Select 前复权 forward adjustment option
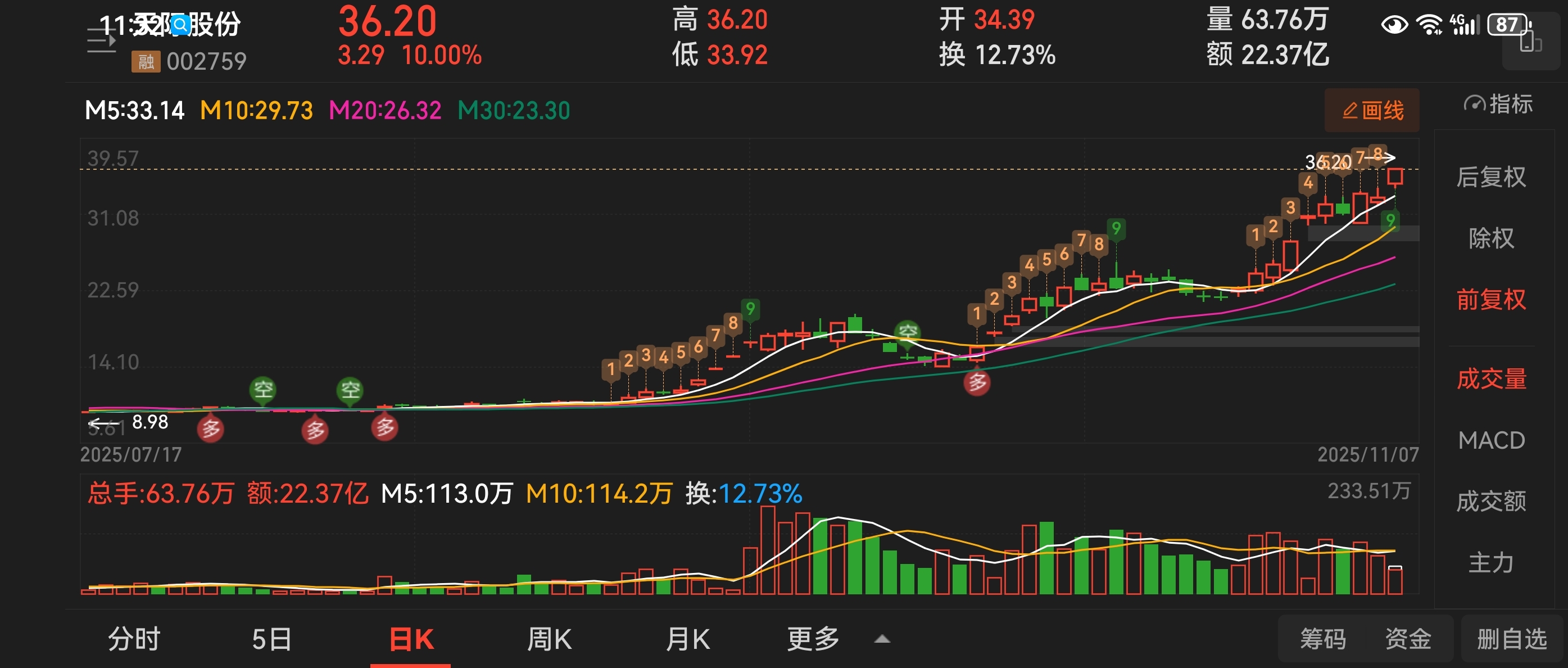The image size is (1568, 668). (x=1490, y=300)
